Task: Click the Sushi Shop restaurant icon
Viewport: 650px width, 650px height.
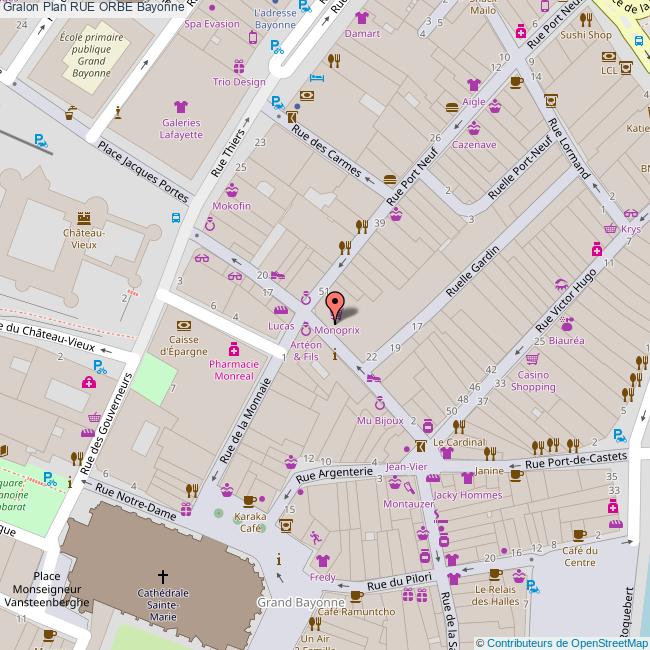Action: (586, 19)
